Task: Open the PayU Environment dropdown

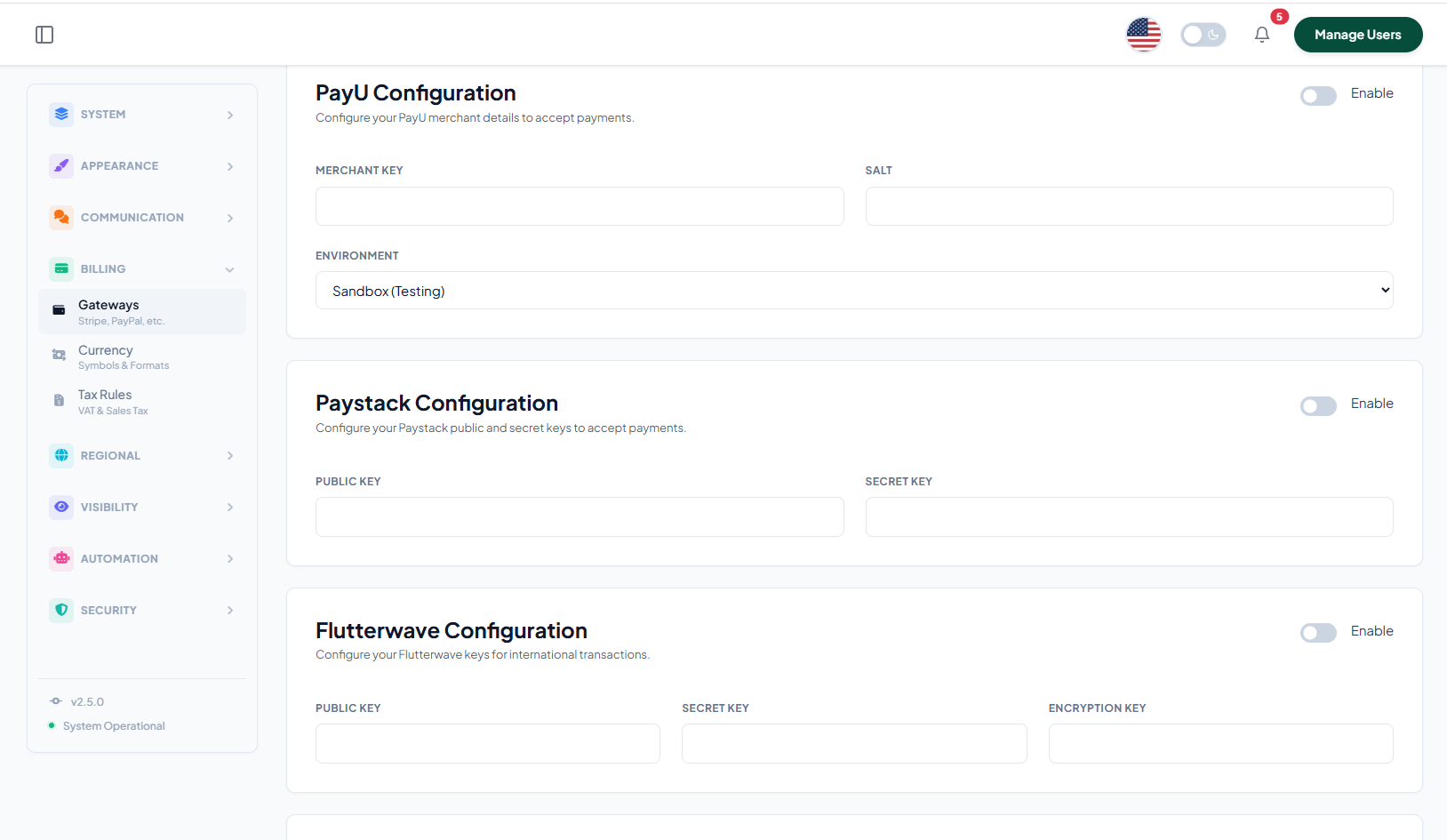Action: coord(853,290)
